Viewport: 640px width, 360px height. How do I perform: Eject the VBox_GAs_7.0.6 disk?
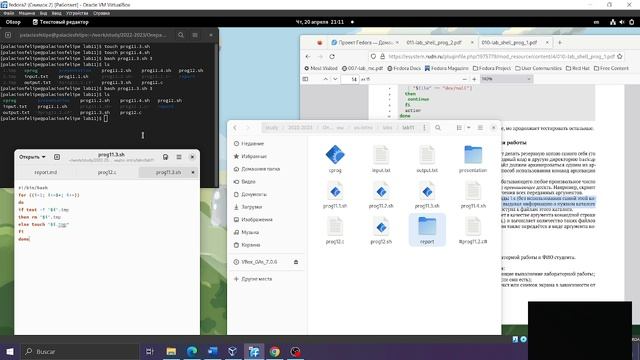pos(296,262)
